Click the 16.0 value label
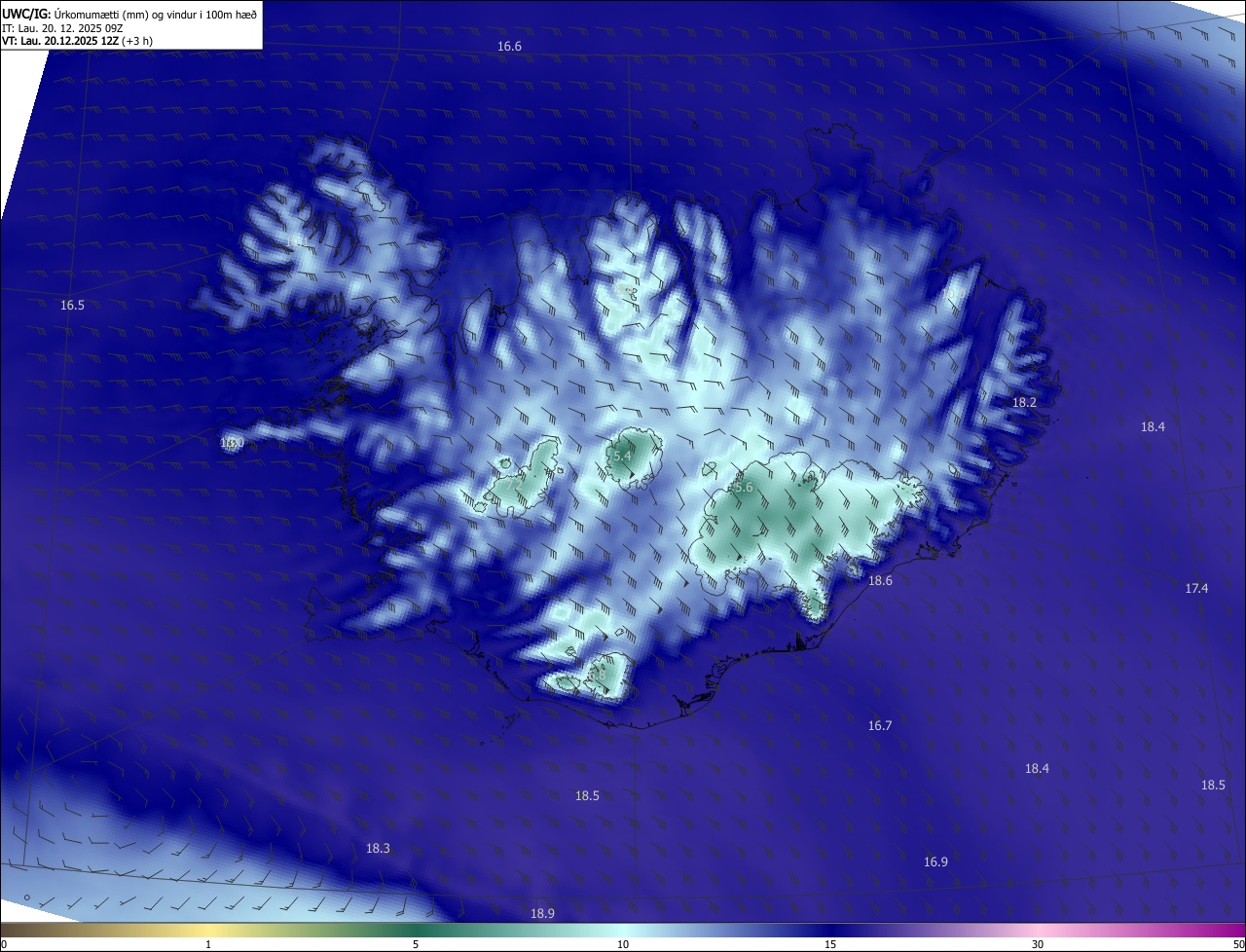 tap(232, 443)
